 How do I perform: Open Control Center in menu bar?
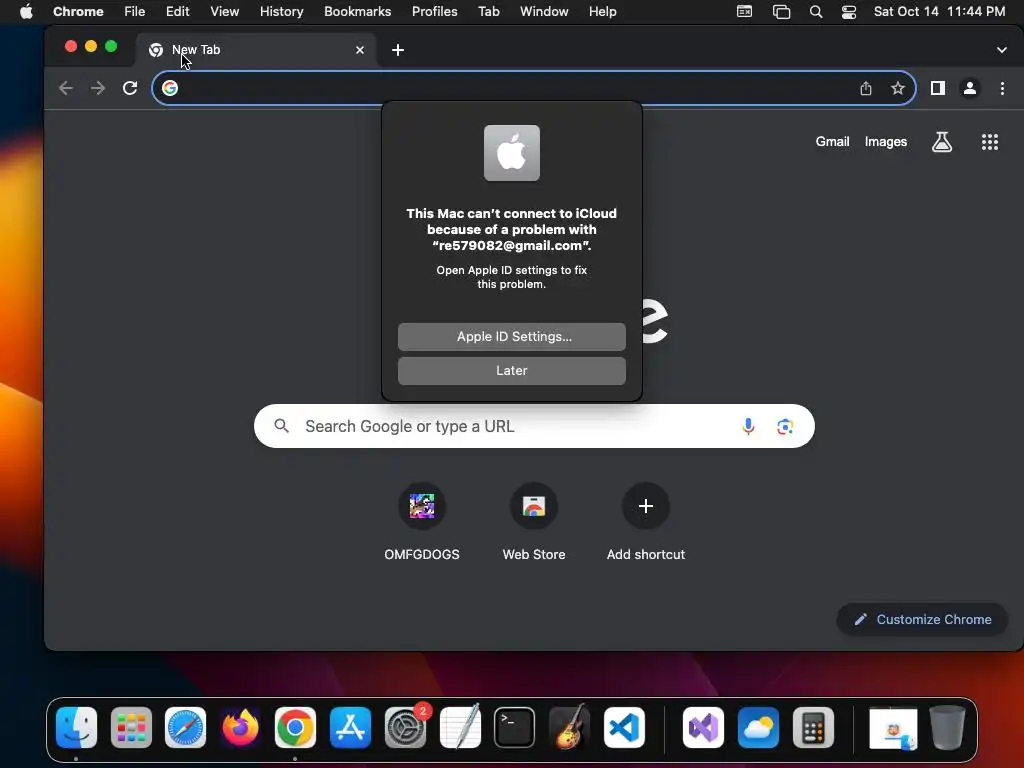pyautogui.click(x=848, y=11)
